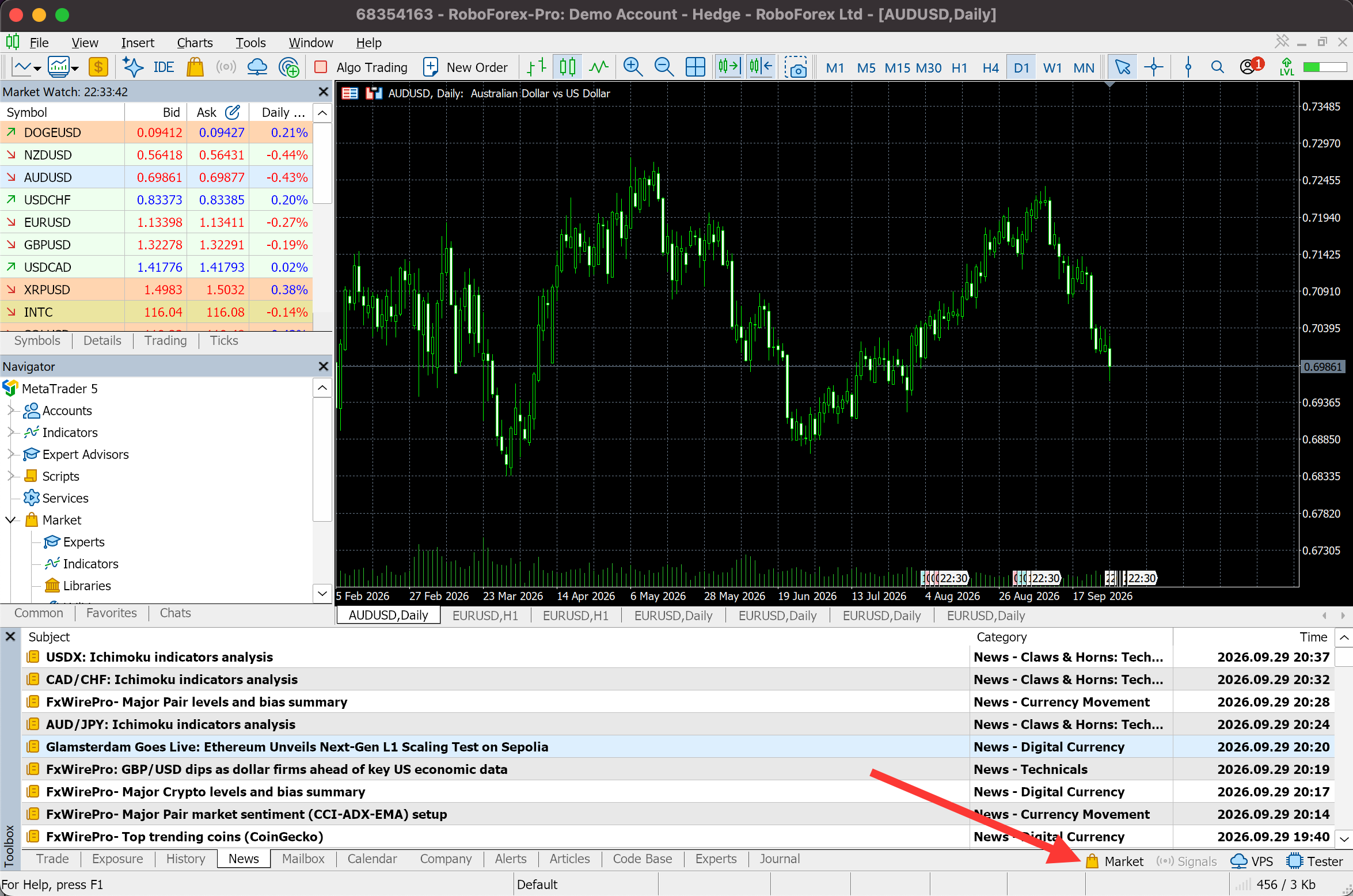This screenshot has height=896, width=1353.
Task: Open the VPS cloud toolbar icon
Action: coord(257,67)
